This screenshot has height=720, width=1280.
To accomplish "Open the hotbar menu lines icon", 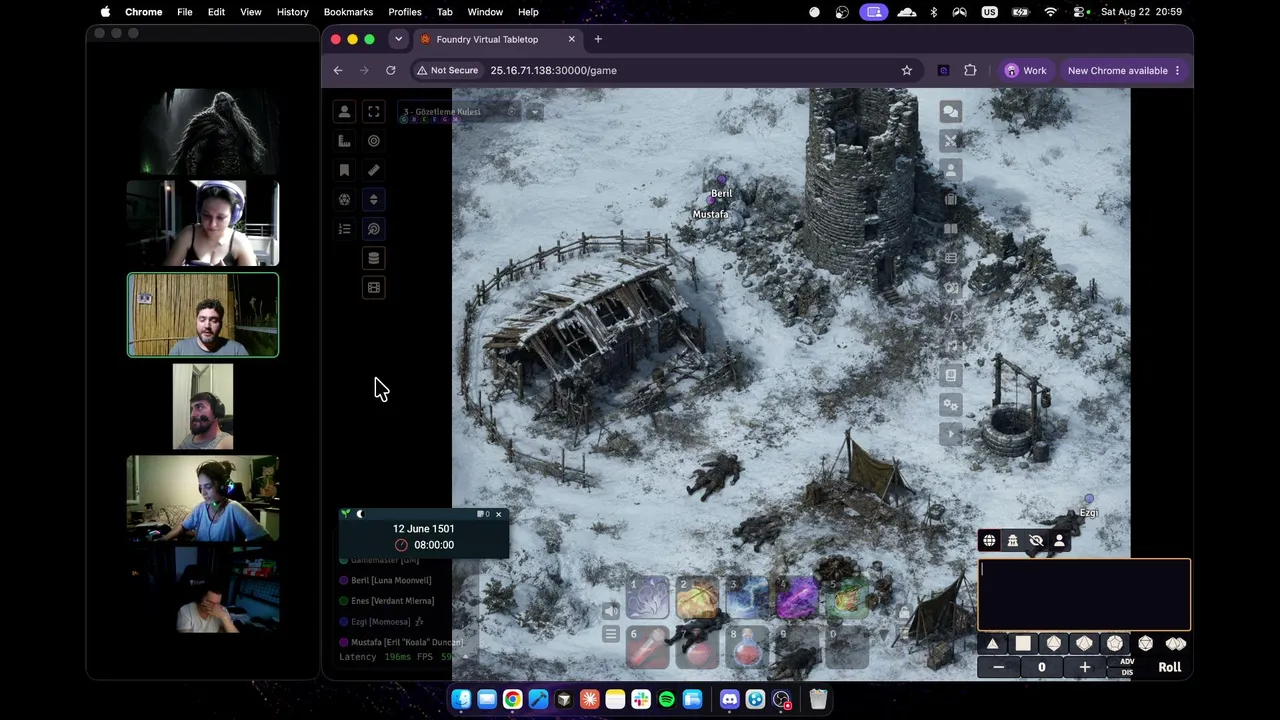I will [611, 634].
